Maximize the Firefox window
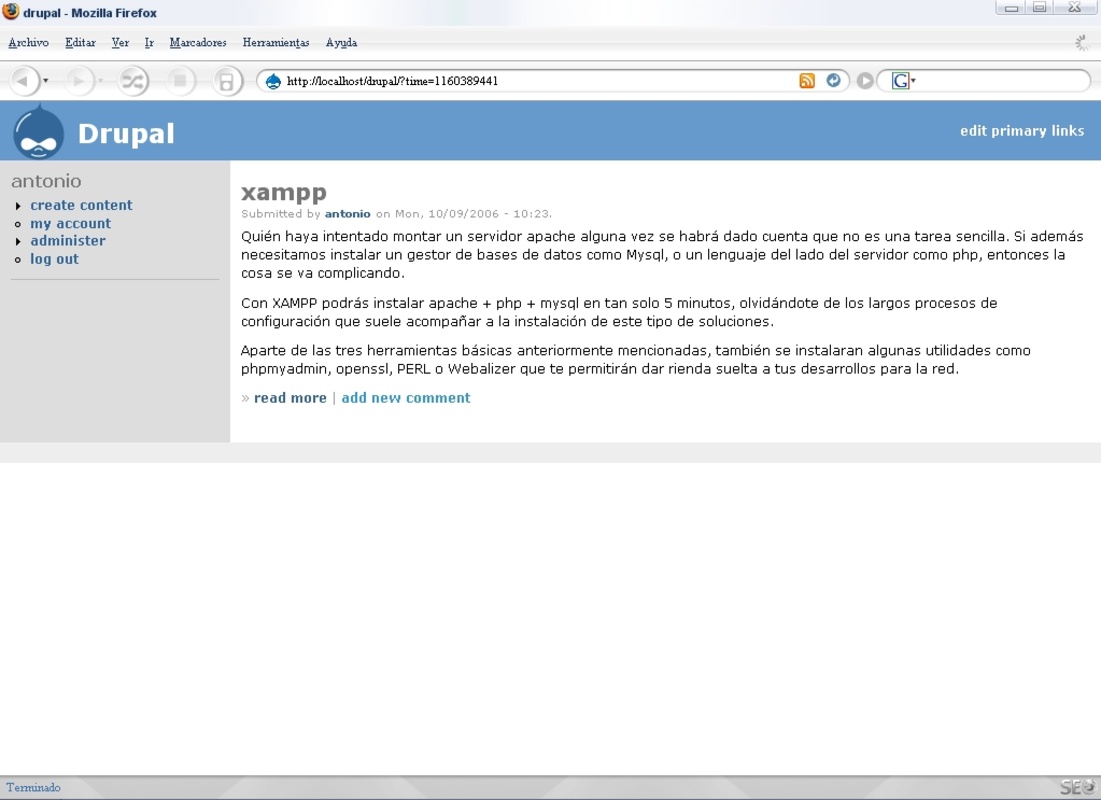The image size is (1101, 800). [1040, 8]
